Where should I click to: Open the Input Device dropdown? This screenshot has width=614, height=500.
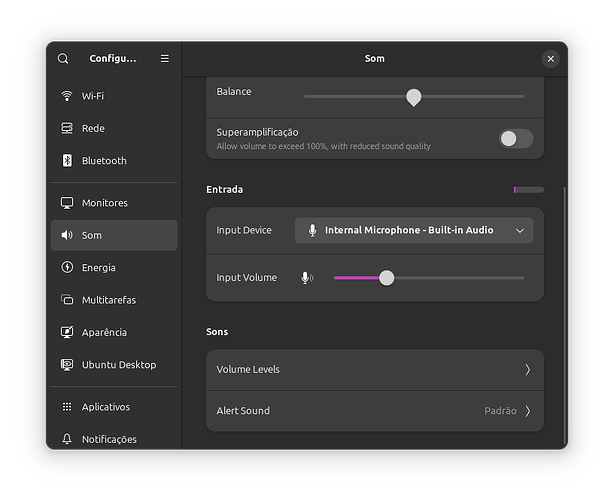414,231
